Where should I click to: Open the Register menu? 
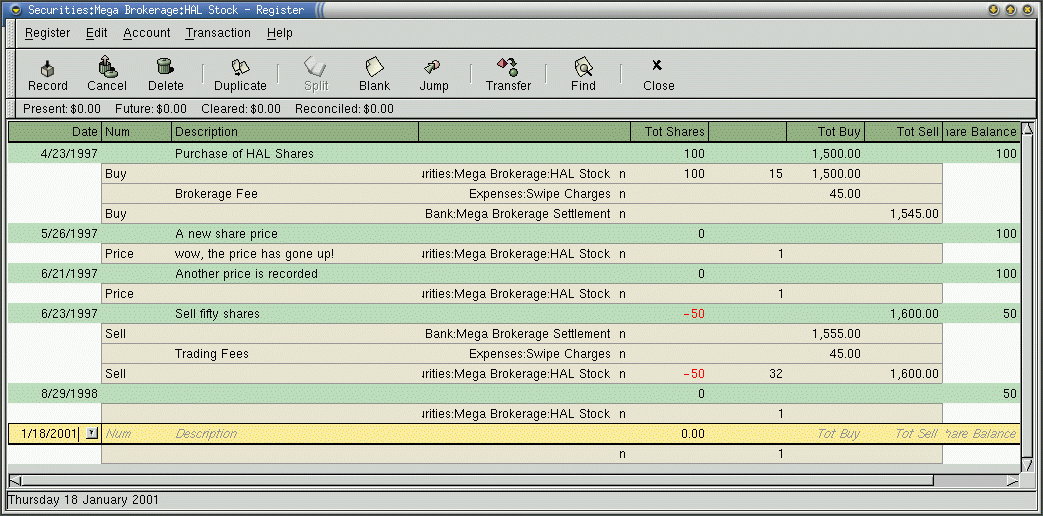(x=47, y=33)
